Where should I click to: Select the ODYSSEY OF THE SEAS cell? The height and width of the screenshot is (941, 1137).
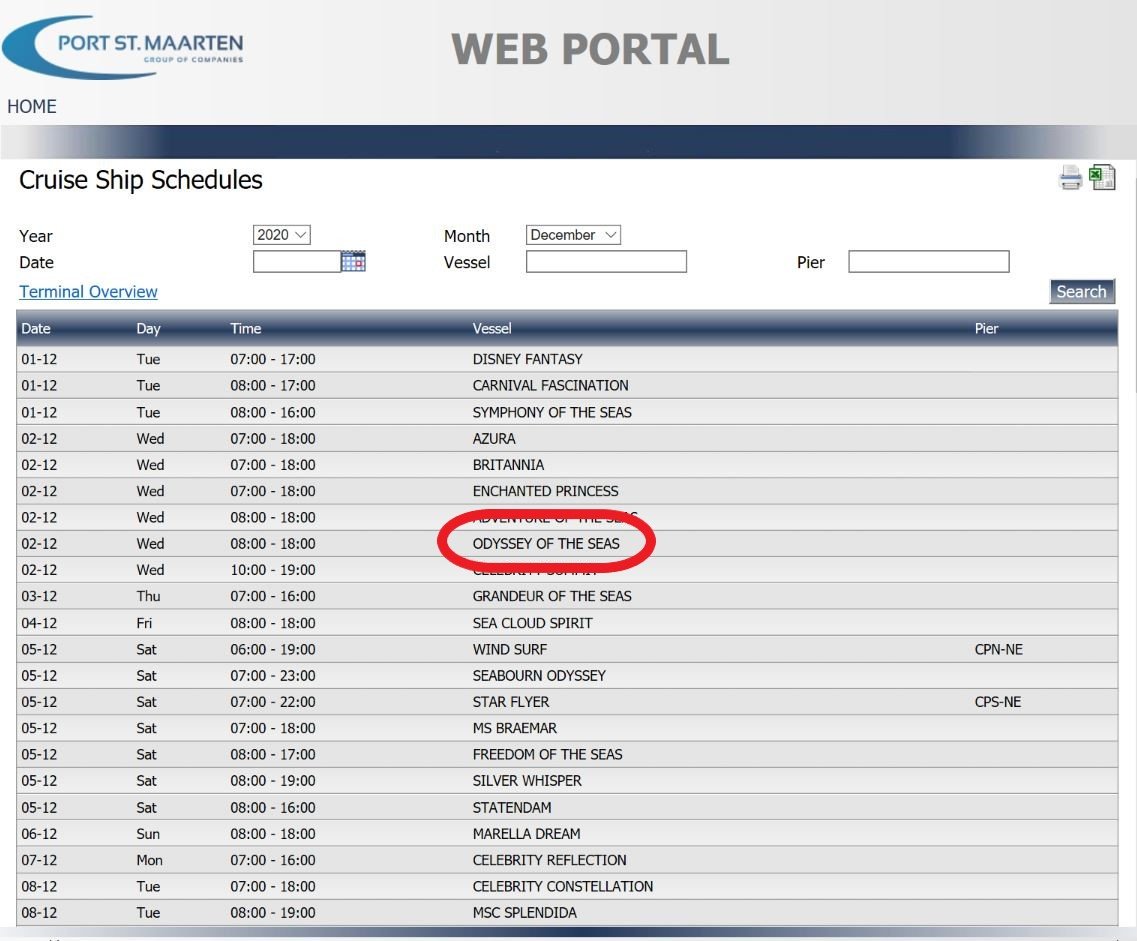(546, 544)
